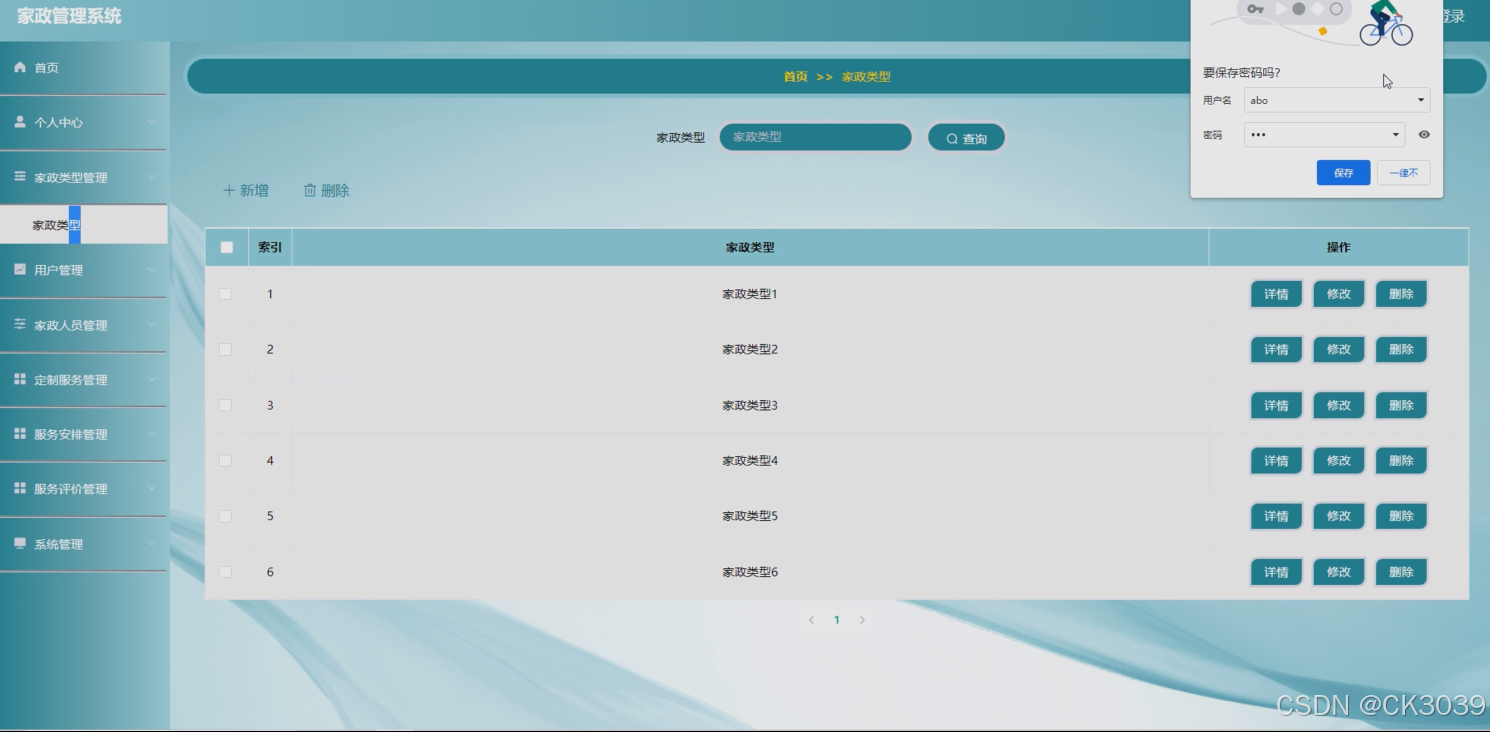Expand the 系统管理 menu chevron
Image resolution: width=1490 pixels, height=732 pixels.
coord(152,544)
